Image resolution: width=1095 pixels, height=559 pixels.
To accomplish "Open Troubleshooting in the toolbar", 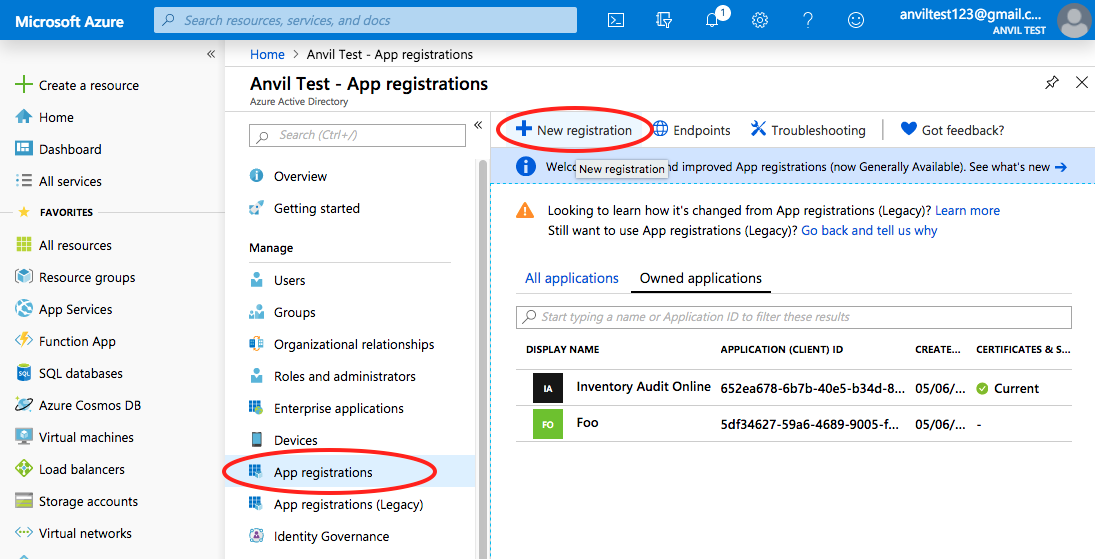I will (808, 130).
